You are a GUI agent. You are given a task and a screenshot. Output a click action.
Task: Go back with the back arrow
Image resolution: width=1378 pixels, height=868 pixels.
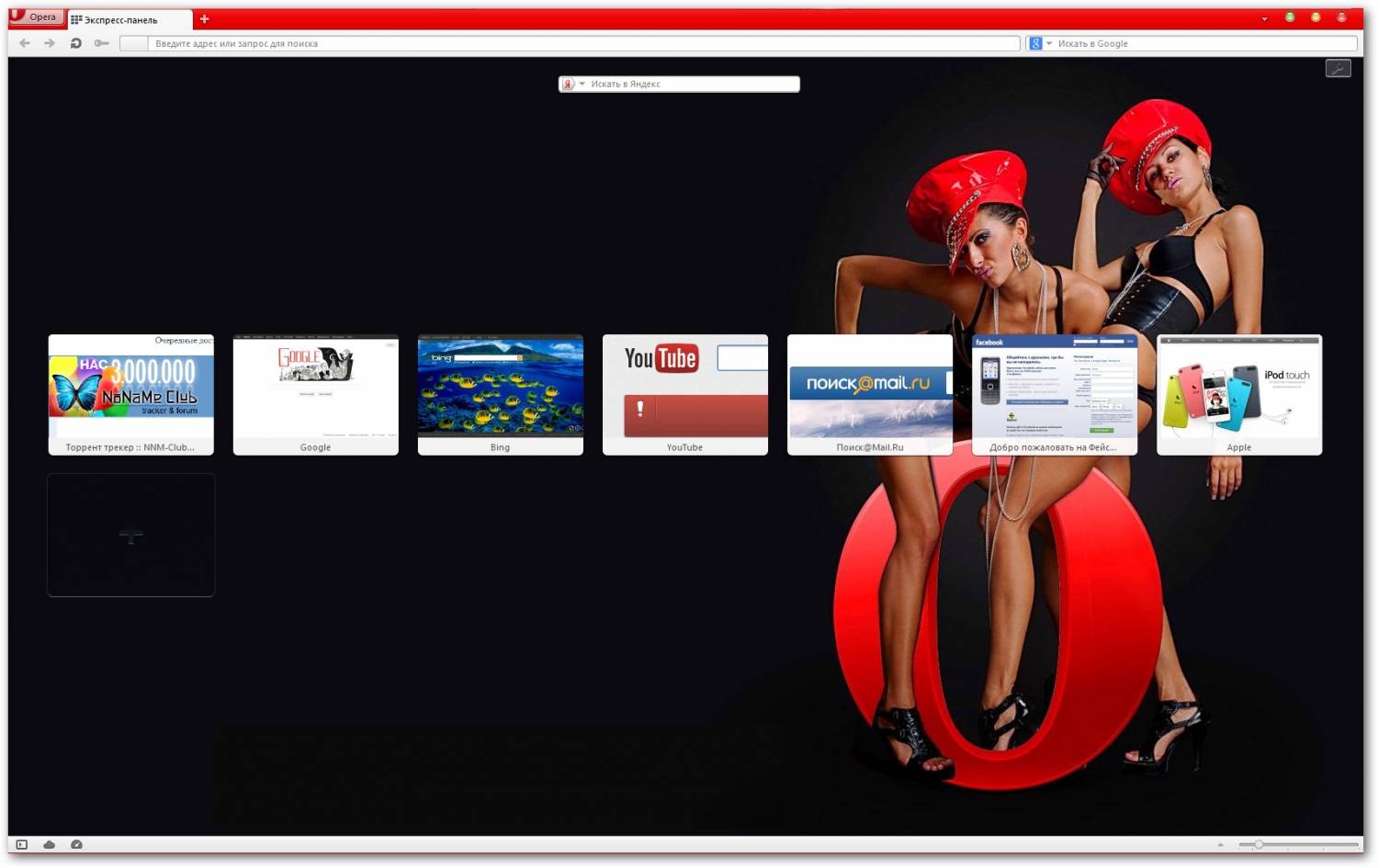(25, 43)
